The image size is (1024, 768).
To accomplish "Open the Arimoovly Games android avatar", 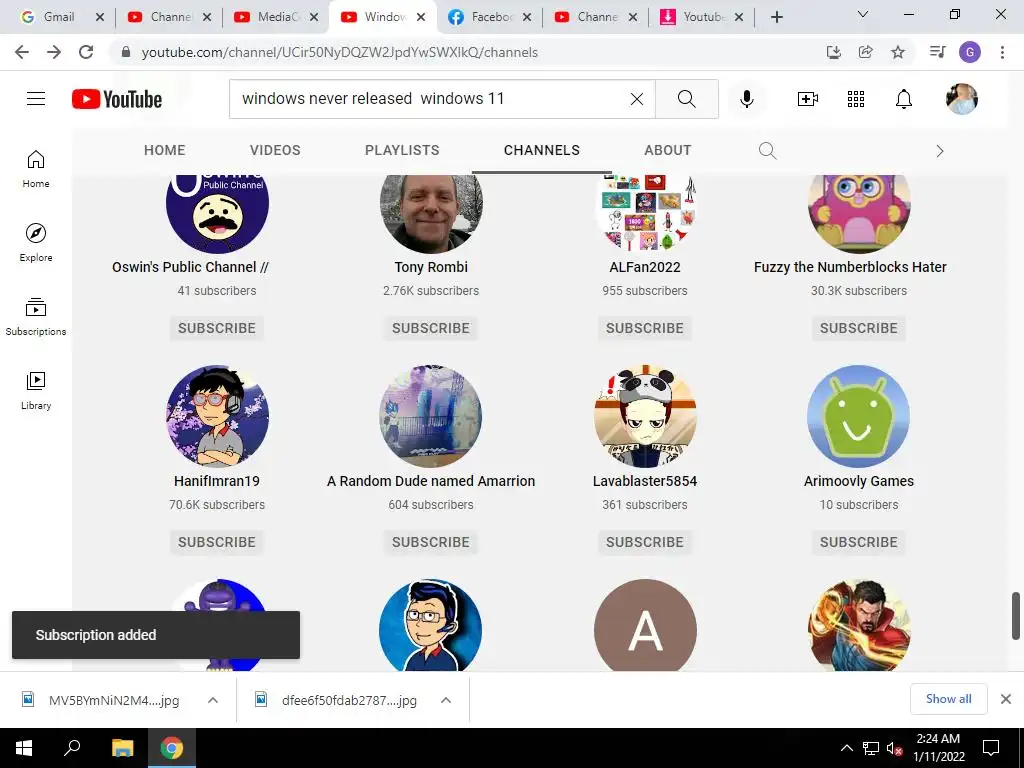I will coord(859,416).
